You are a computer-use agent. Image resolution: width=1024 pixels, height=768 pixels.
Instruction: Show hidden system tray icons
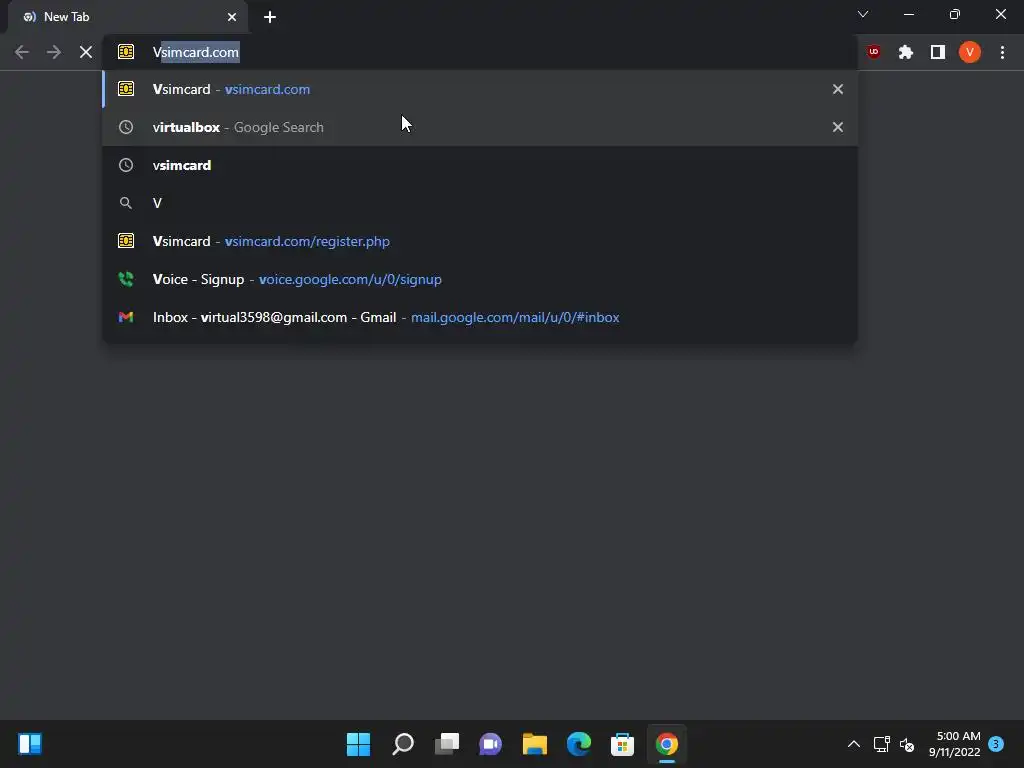point(854,744)
